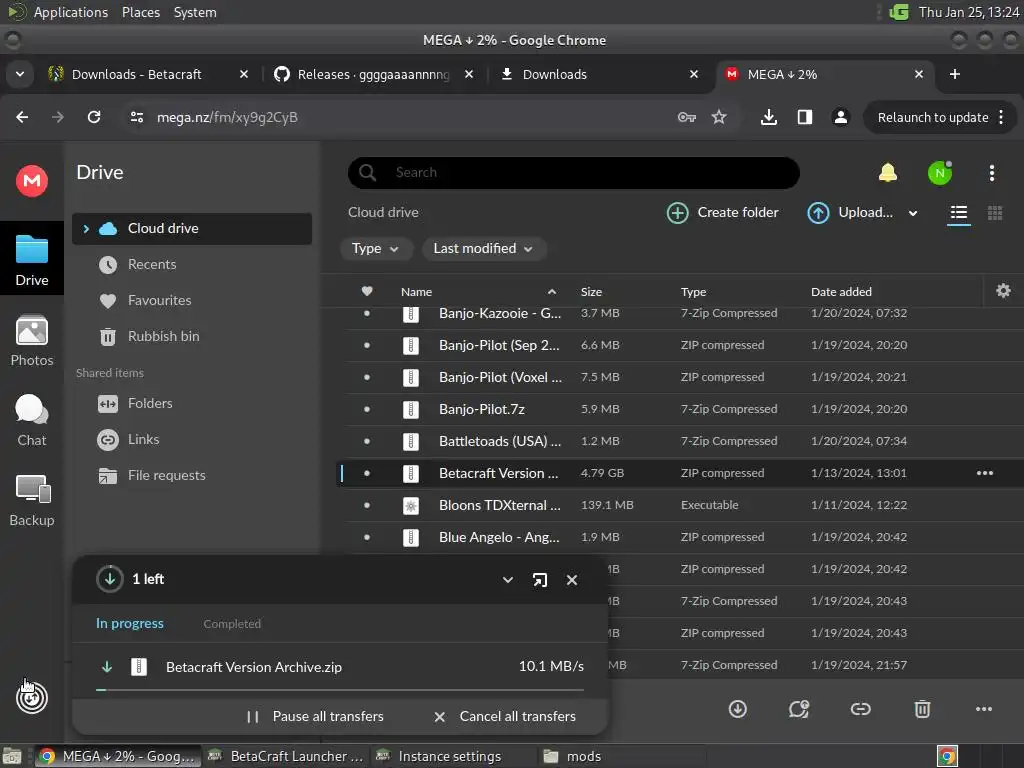
Task: Select the Drive icon in sidebar
Action: (32, 260)
